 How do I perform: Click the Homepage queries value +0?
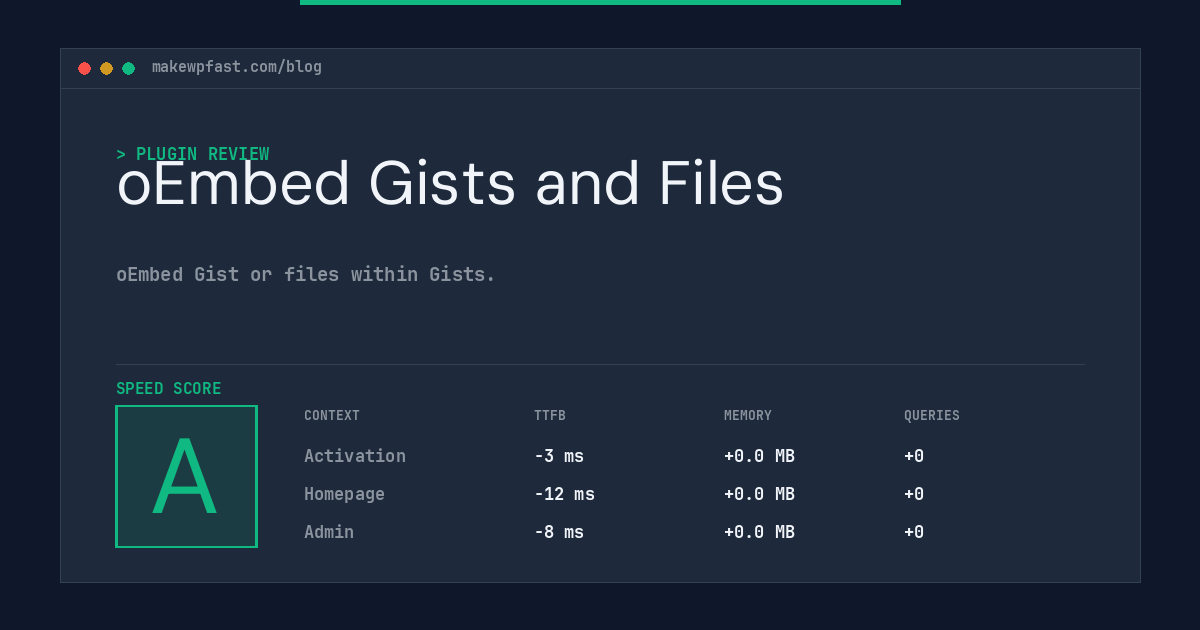point(914,494)
